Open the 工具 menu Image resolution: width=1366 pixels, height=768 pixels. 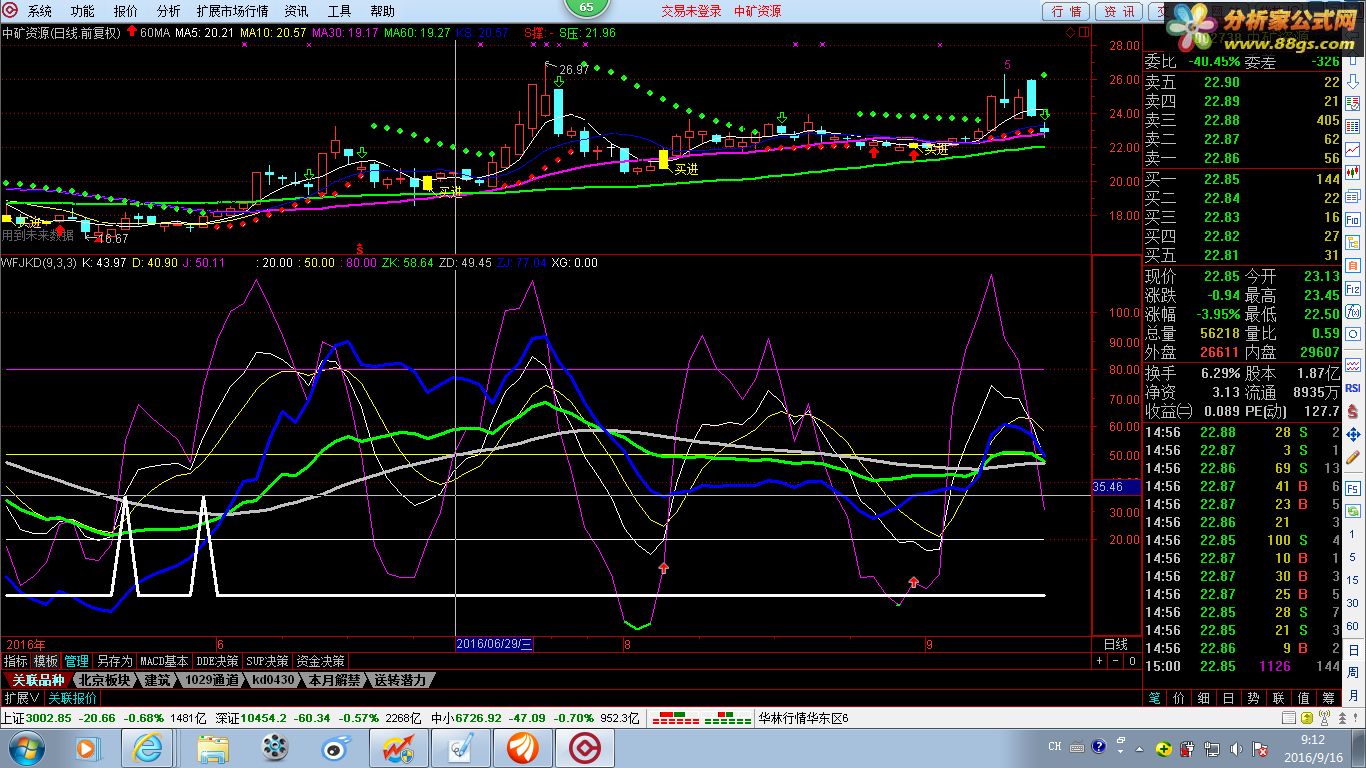(340, 11)
